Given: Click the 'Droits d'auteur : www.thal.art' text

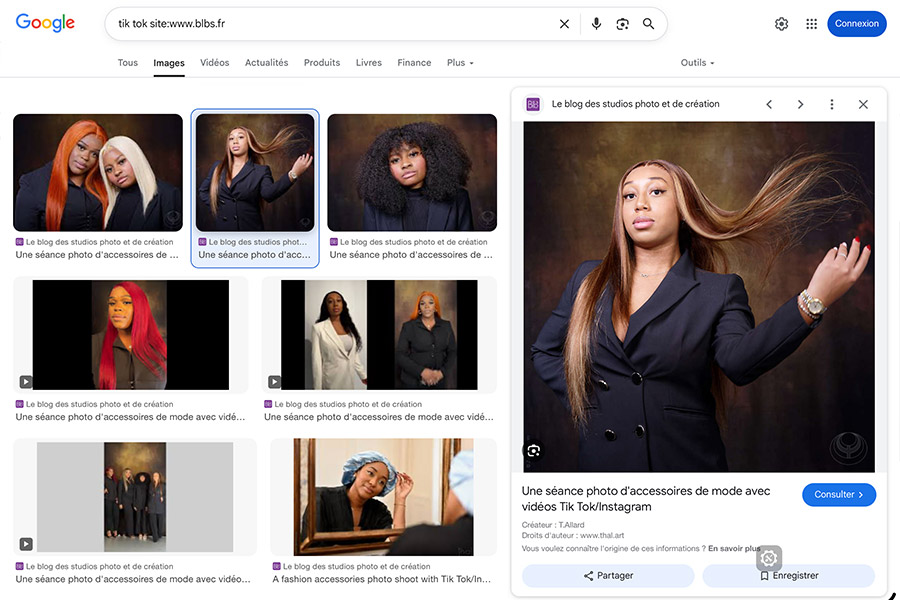Looking at the screenshot, I should point(573,535).
